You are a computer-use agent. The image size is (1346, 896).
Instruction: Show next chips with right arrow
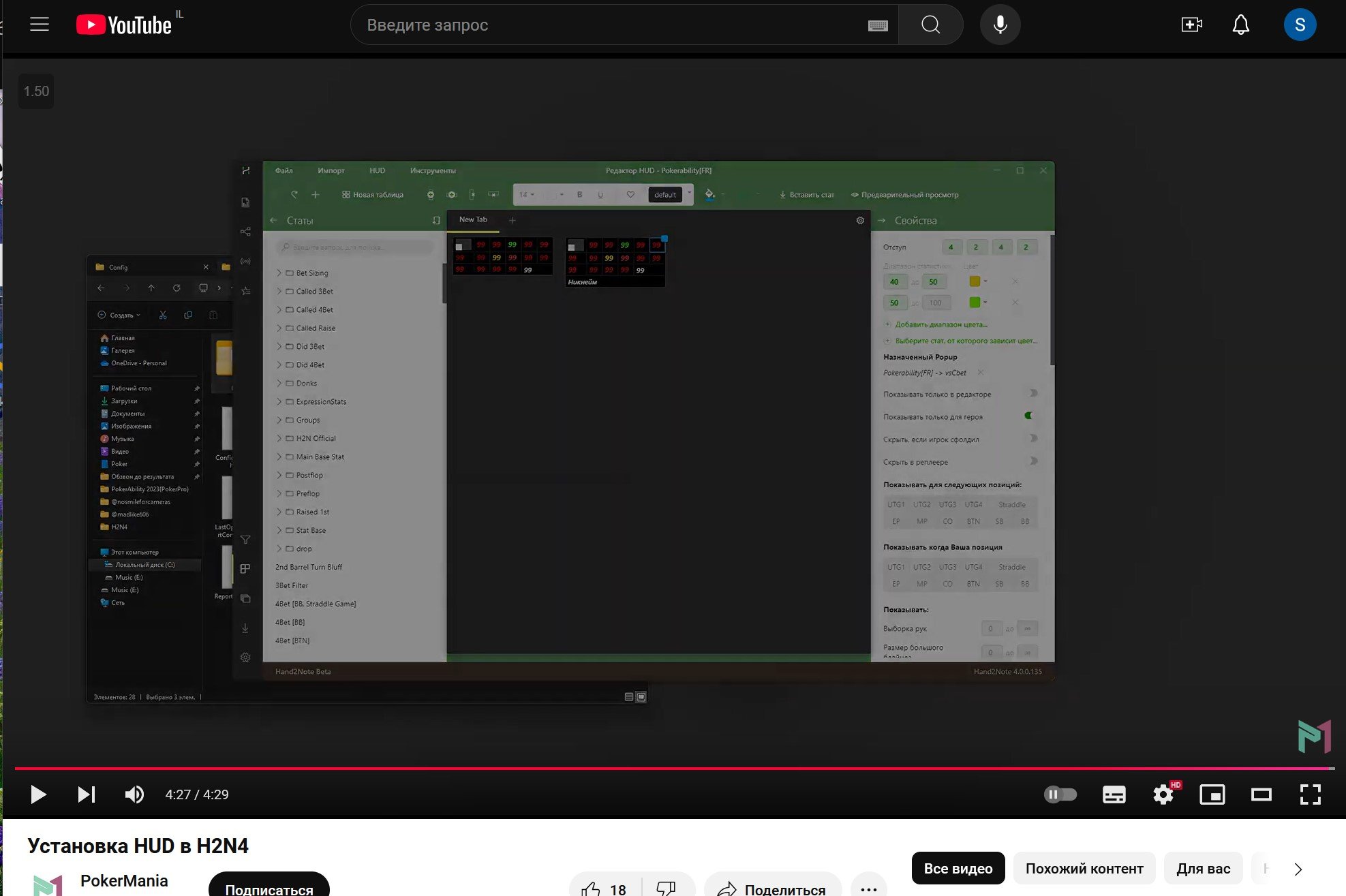click(x=1298, y=869)
